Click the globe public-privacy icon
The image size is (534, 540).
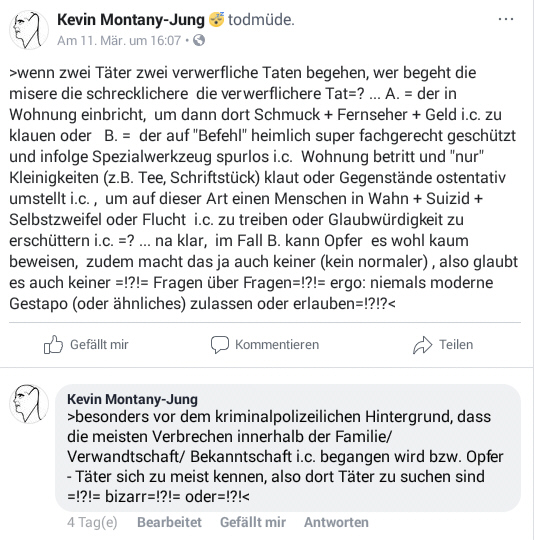pos(199,41)
